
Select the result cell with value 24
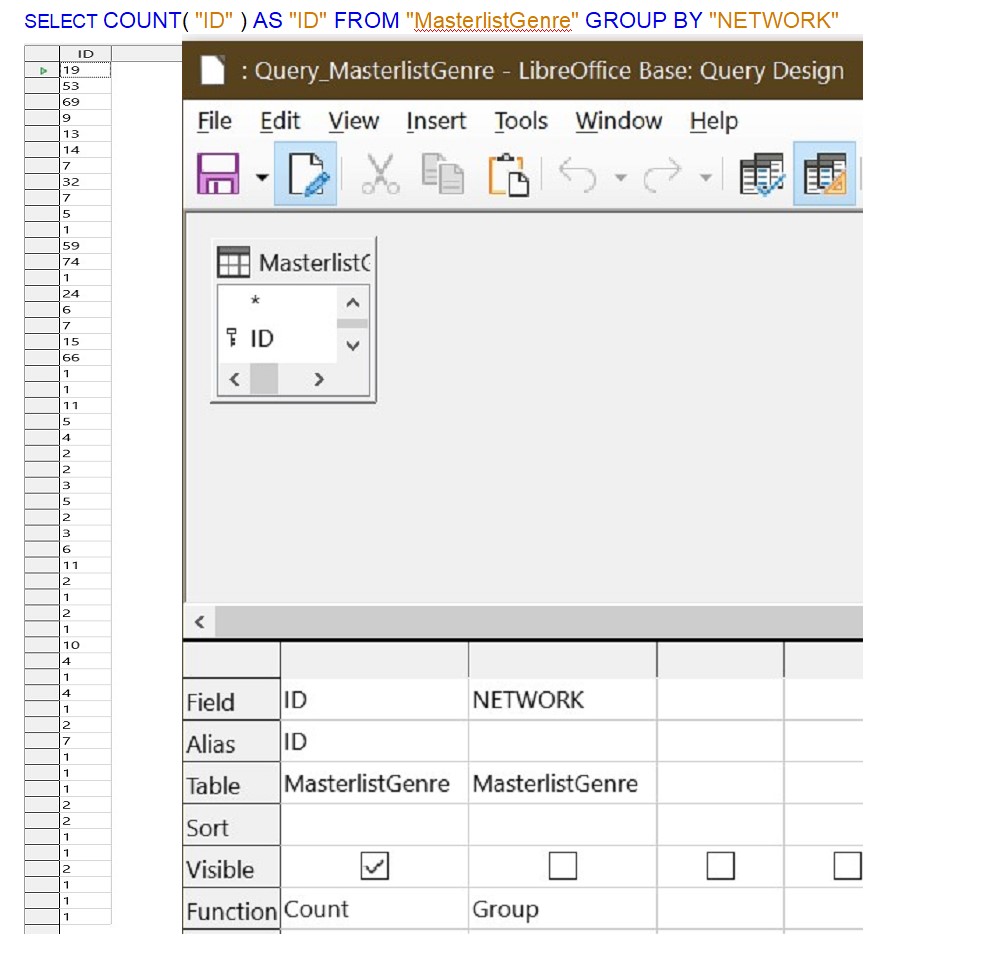pyautogui.click(x=86, y=293)
